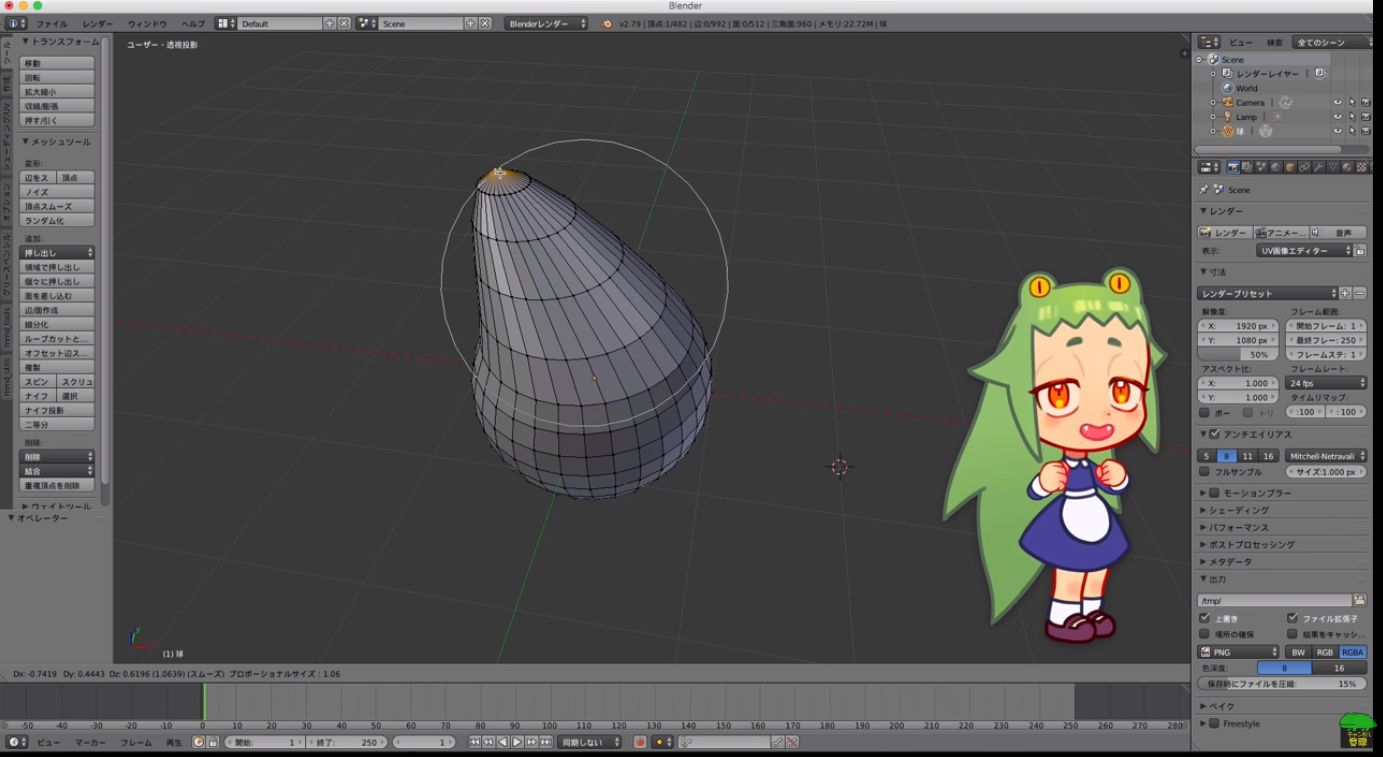Enable the フルサンプル checkbox
Image resolution: width=1383 pixels, height=757 pixels.
coord(1205,472)
